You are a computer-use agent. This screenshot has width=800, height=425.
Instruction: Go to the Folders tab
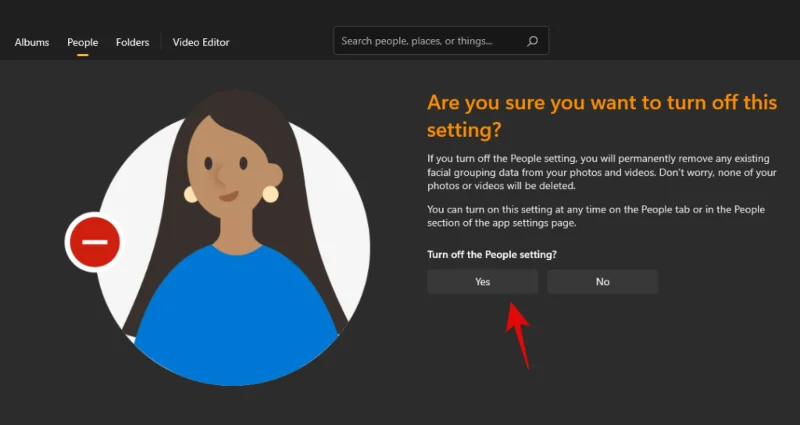tap(132, 42)
